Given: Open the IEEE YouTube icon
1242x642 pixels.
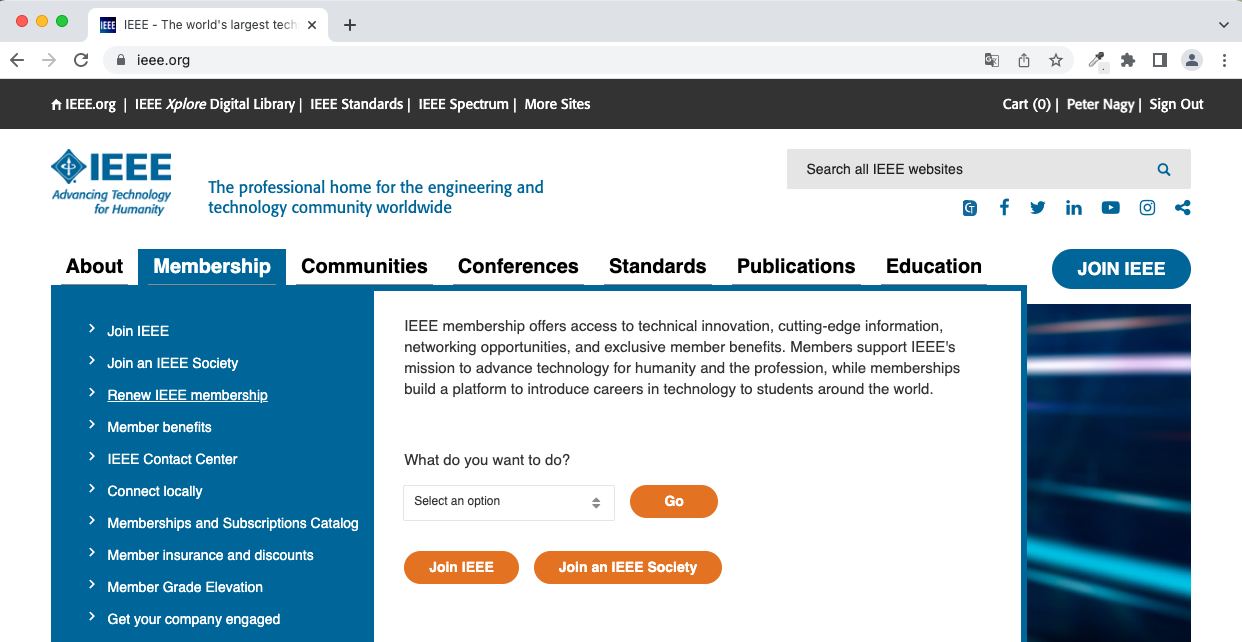Looking at the screenshot, I should point(1111,208).
